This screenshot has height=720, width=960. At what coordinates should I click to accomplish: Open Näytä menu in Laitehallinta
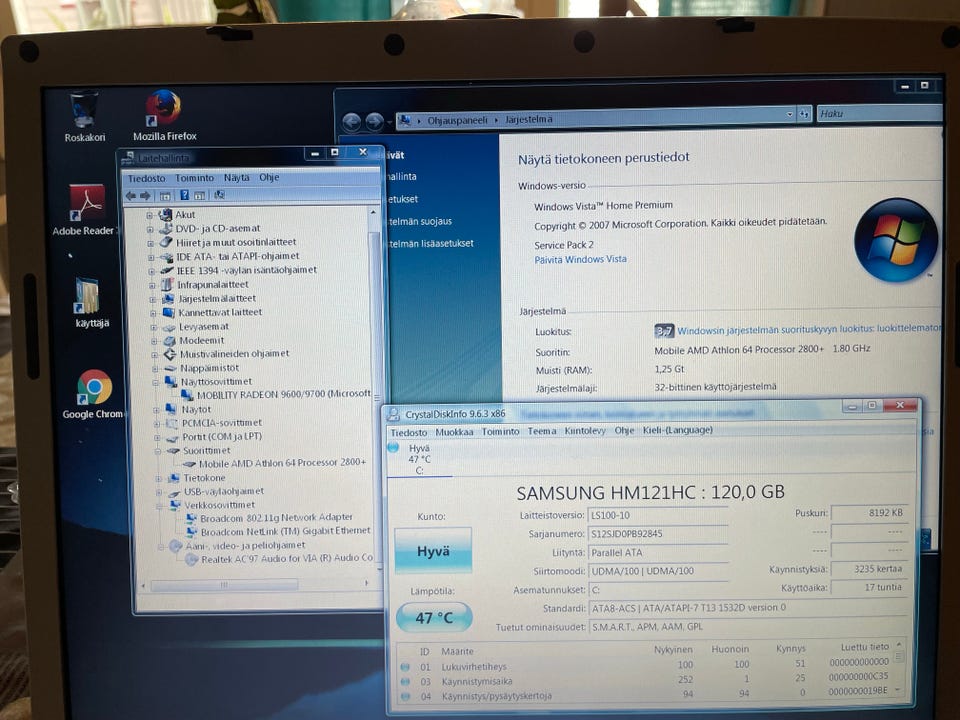pos(236,178)
